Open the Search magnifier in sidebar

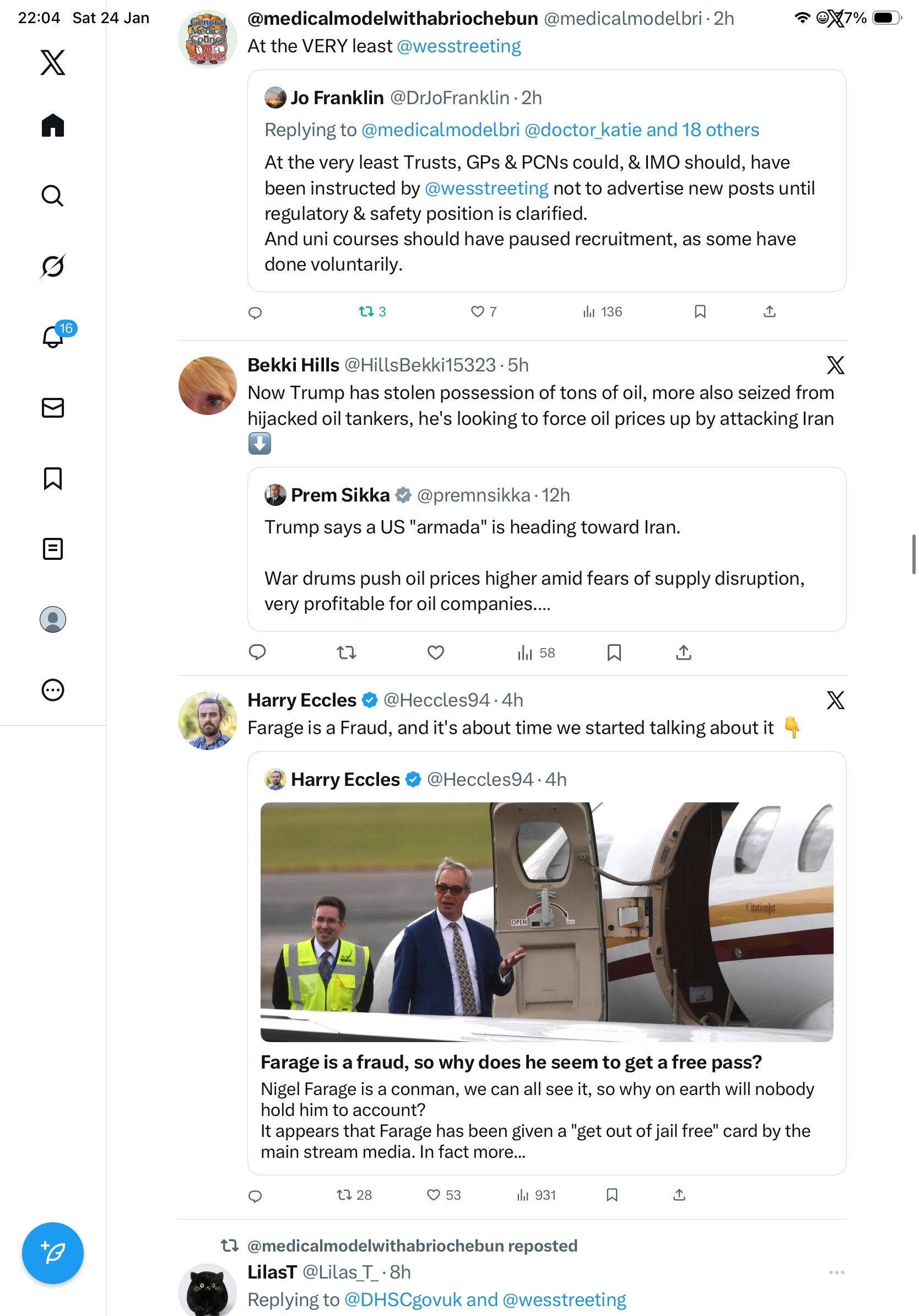(53, 196)
